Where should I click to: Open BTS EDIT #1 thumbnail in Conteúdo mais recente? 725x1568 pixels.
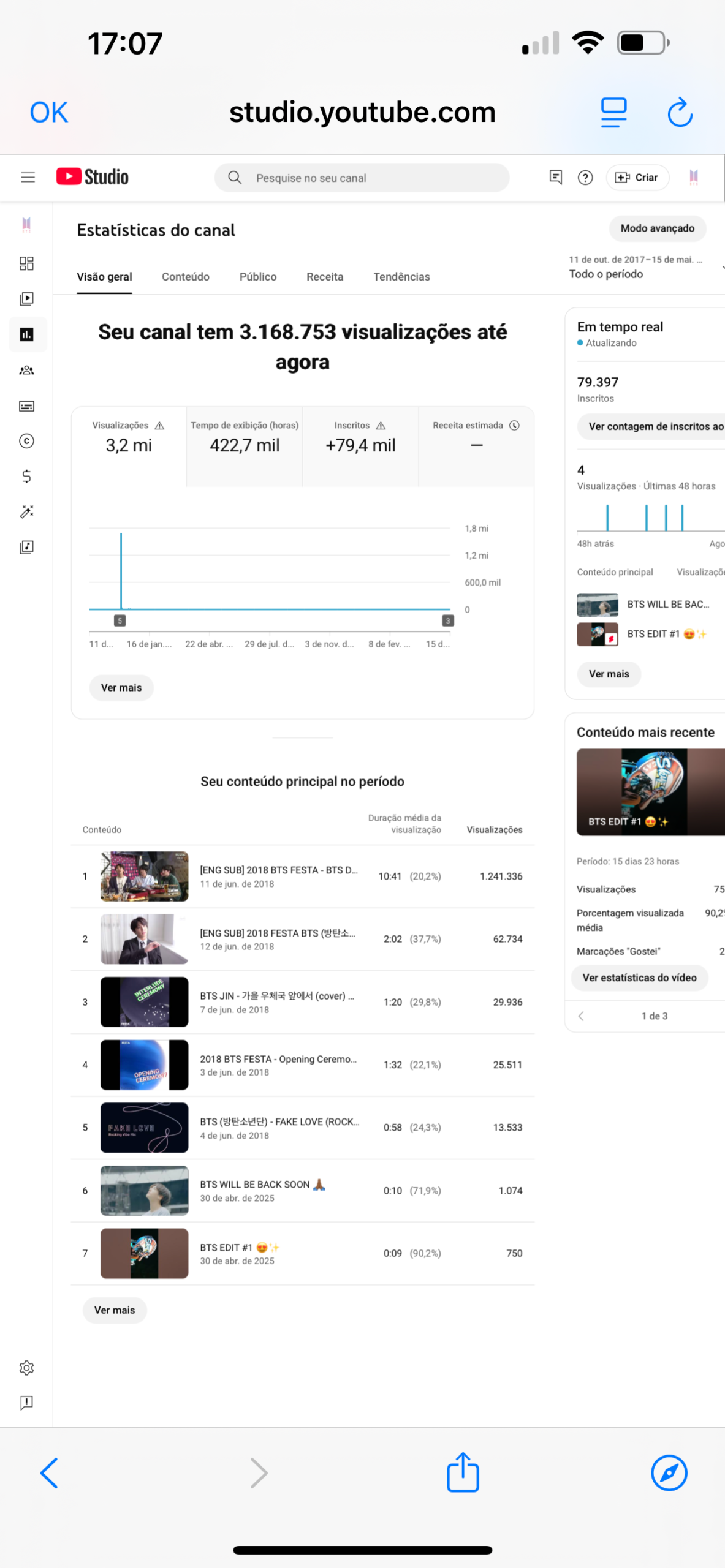[650, 792]
